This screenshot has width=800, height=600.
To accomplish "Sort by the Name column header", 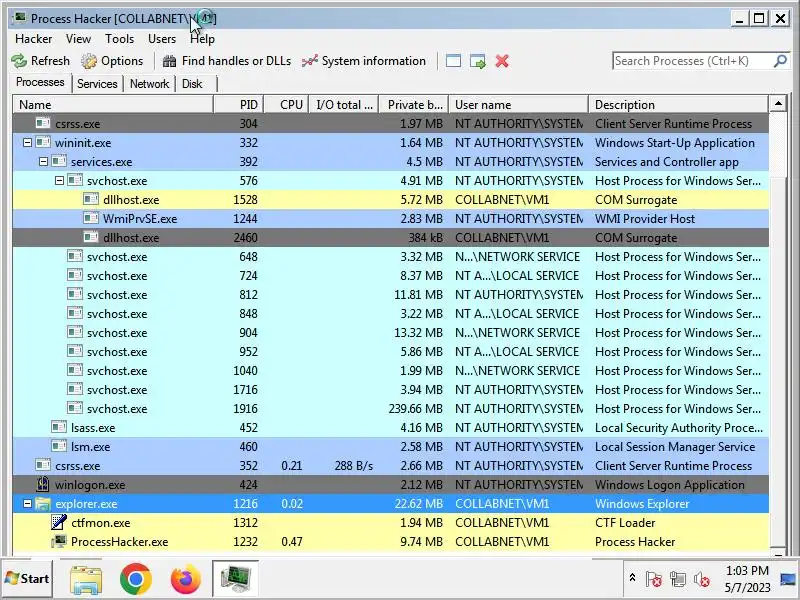I will click(113, 105).
